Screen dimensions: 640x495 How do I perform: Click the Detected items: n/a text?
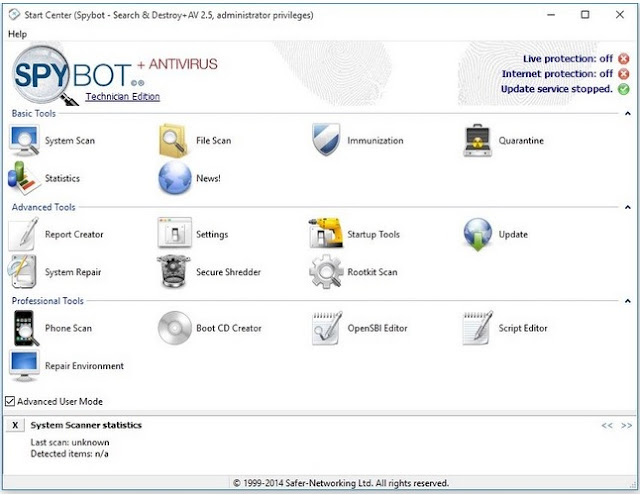[x=69, y=454]
